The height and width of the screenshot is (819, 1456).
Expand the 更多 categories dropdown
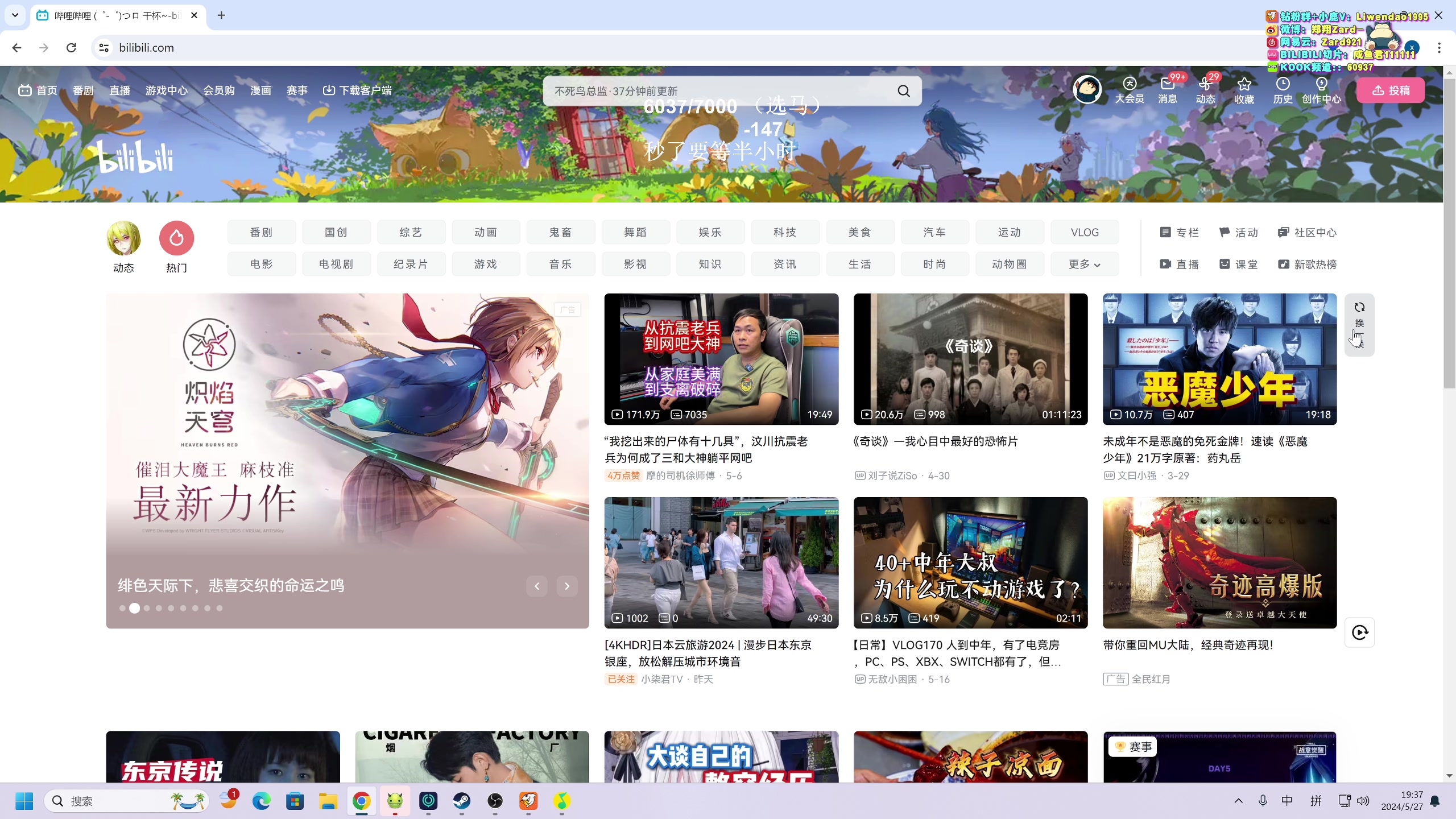(1084, 264)
